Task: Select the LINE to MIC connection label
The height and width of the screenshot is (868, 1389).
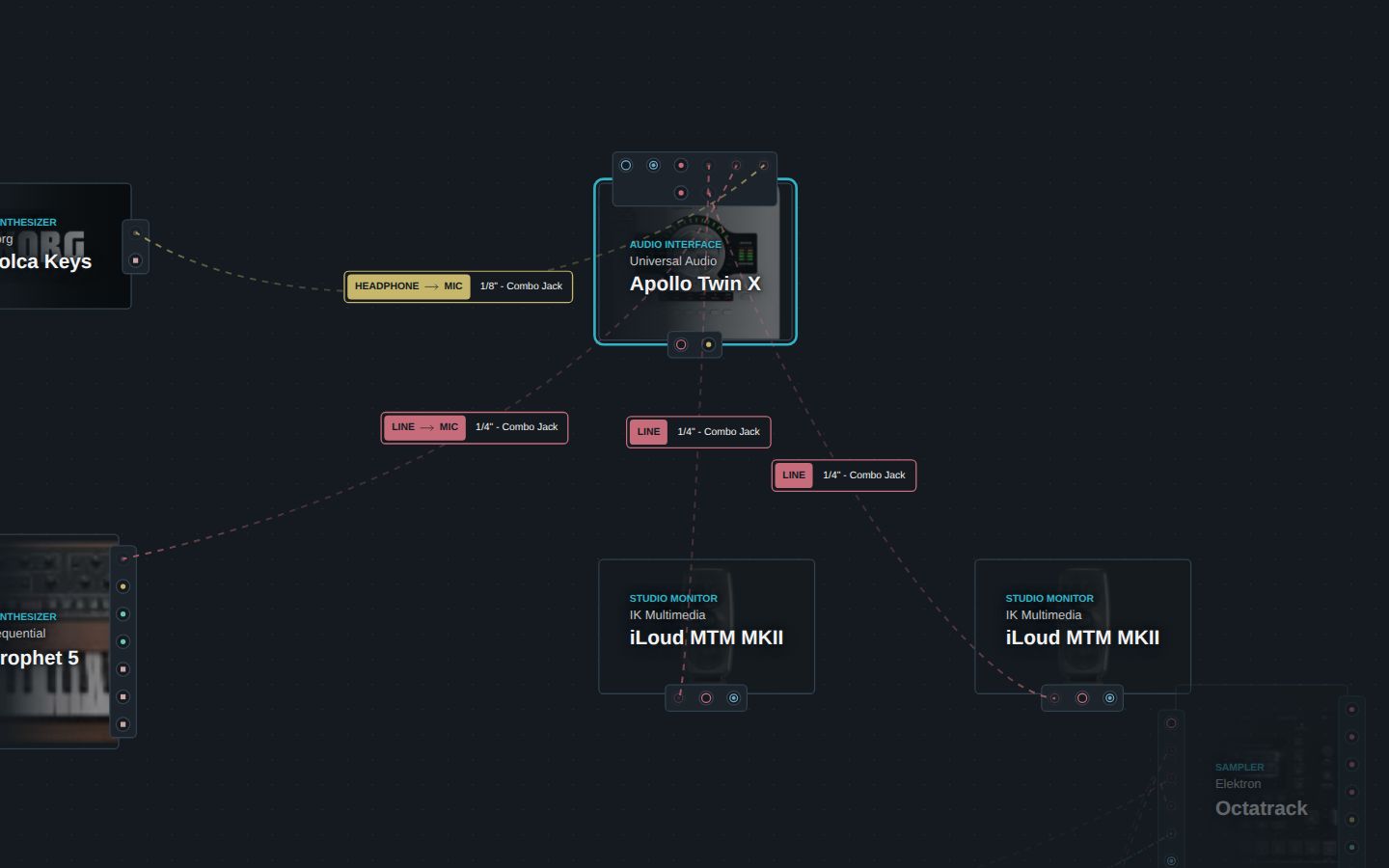Action: click(x=475, y=427)
